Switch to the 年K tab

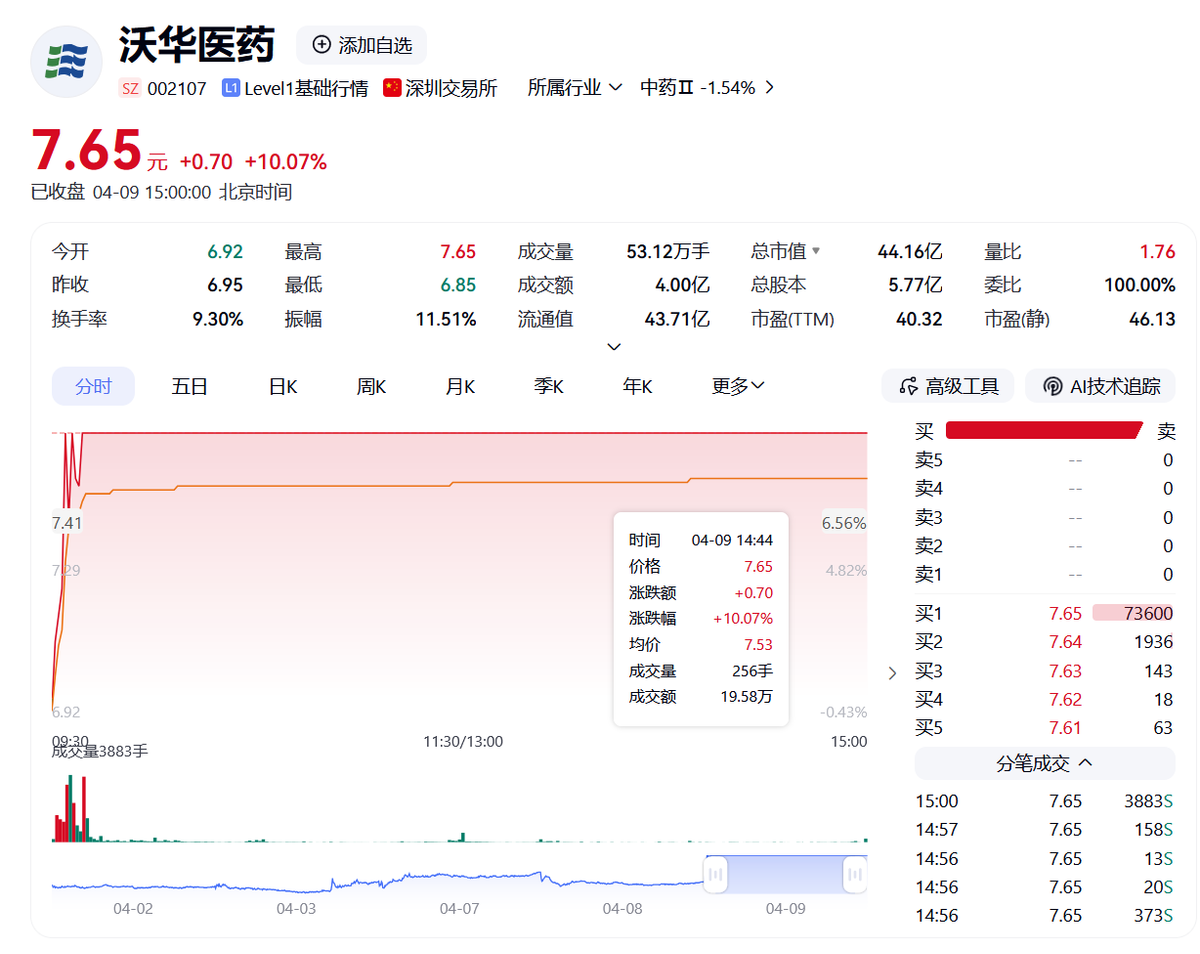[x=637, y=386]
